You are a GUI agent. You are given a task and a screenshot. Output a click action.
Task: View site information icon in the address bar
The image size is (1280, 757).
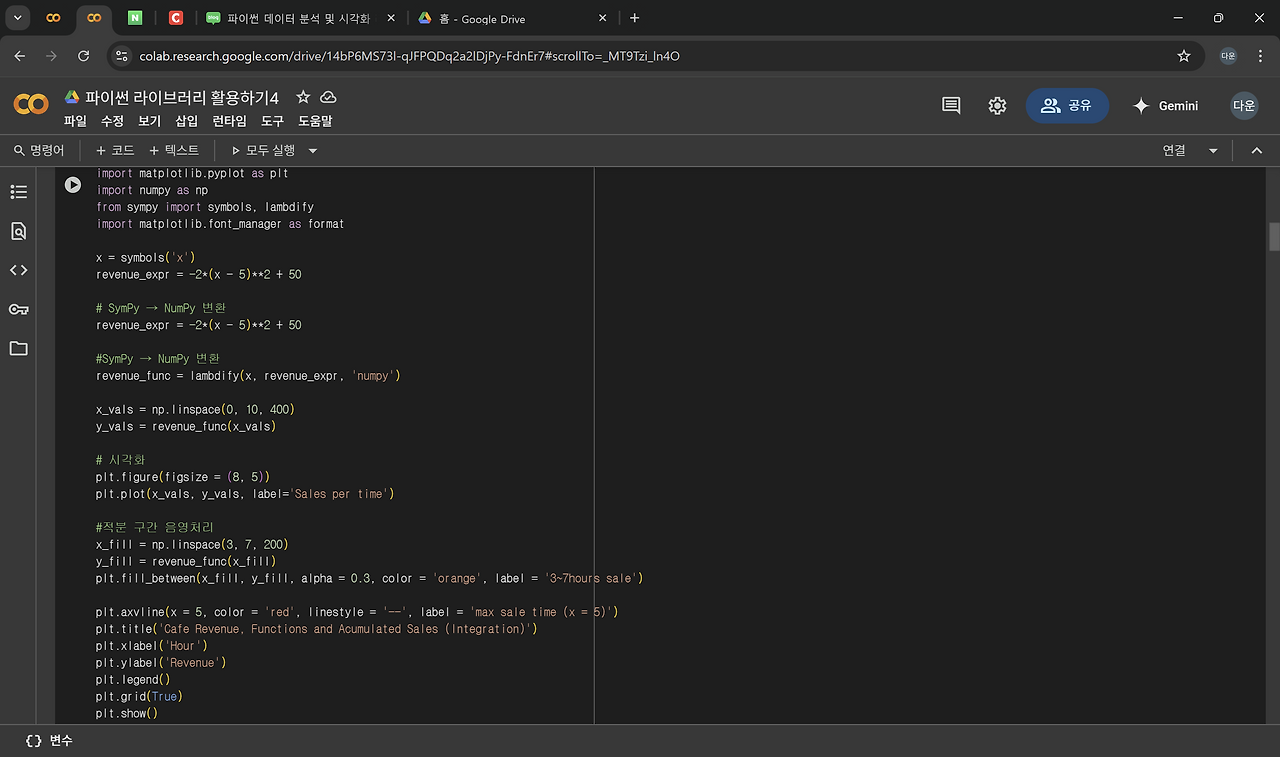pyautogui.click(x=122, y=56)
